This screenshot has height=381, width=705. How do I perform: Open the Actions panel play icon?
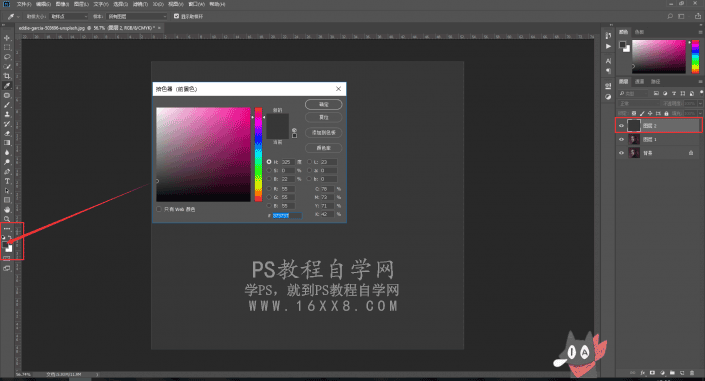click(x=608, y=46)
